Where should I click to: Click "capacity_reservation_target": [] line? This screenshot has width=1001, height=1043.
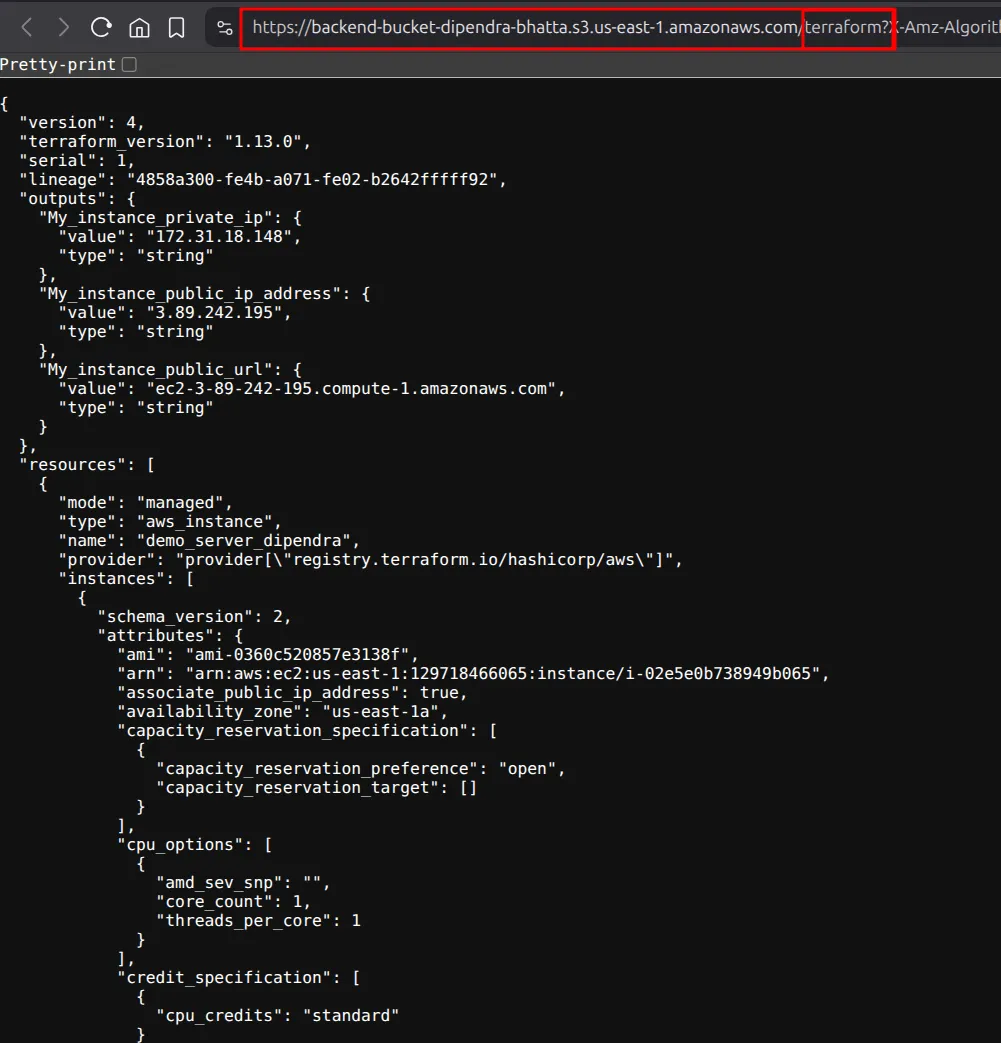coord(317,788)
